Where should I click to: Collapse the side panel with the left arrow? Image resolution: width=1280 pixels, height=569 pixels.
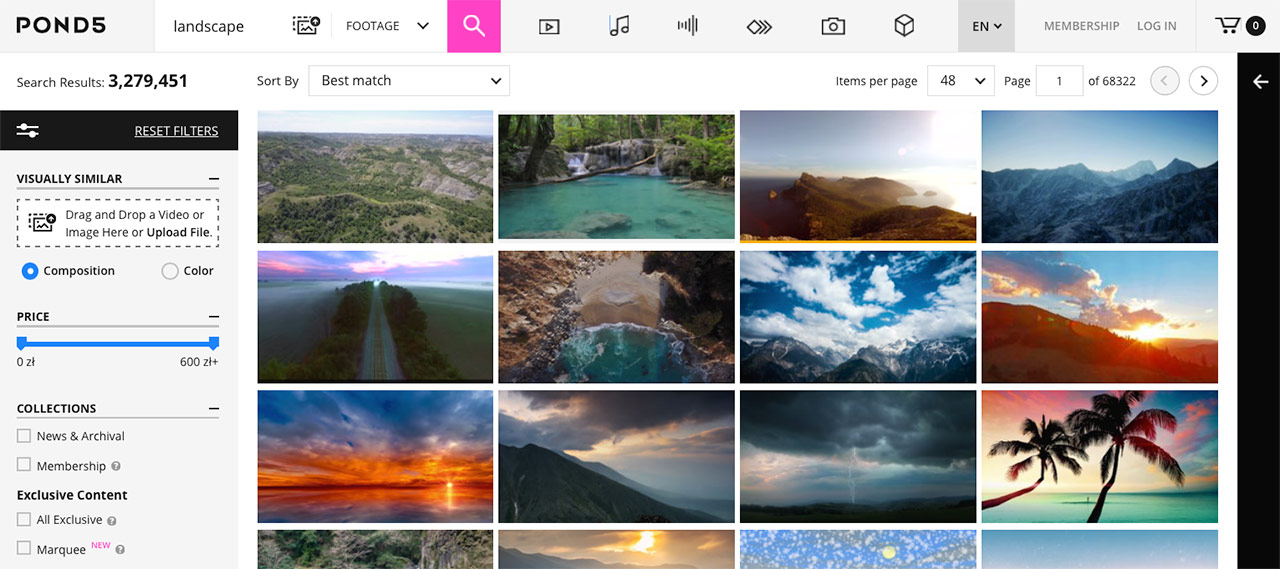click(1260, 82)
